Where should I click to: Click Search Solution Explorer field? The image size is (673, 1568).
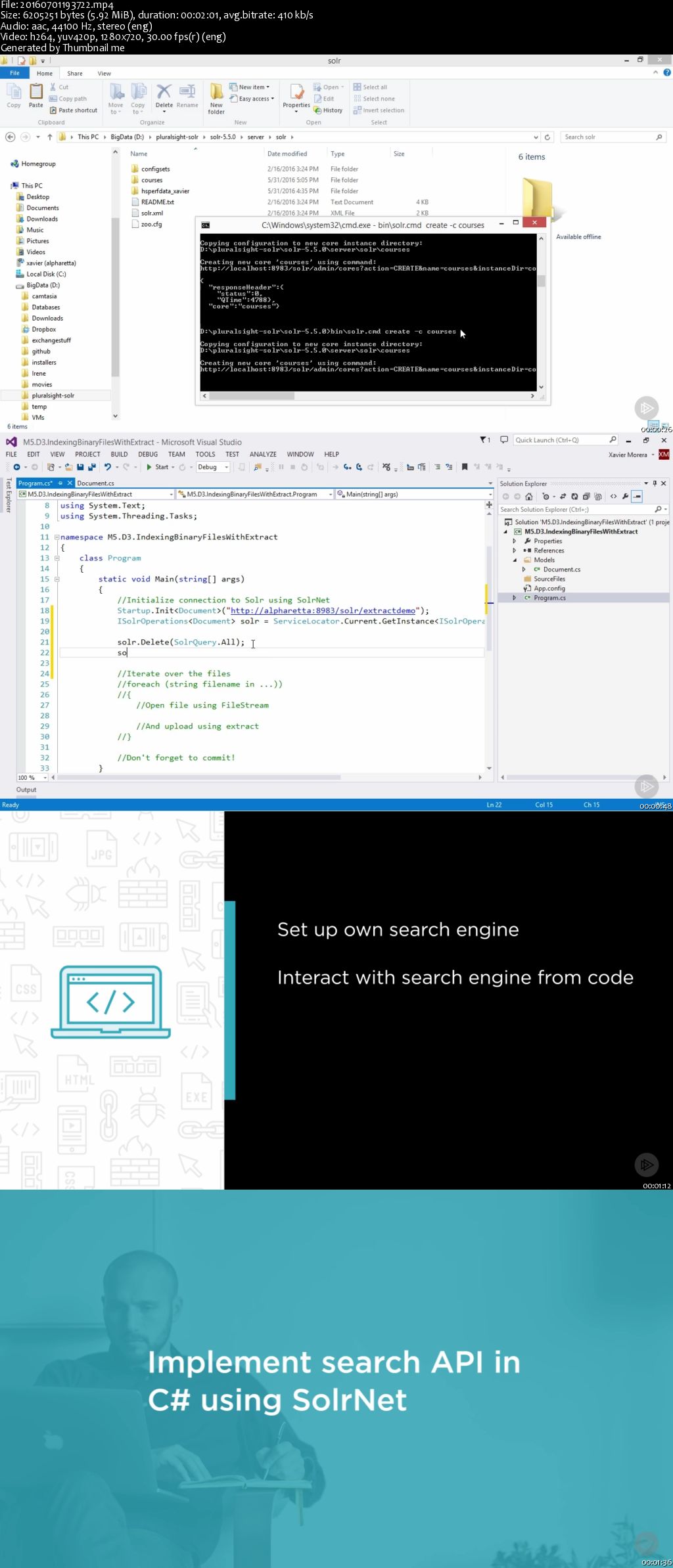click(583, 509)
